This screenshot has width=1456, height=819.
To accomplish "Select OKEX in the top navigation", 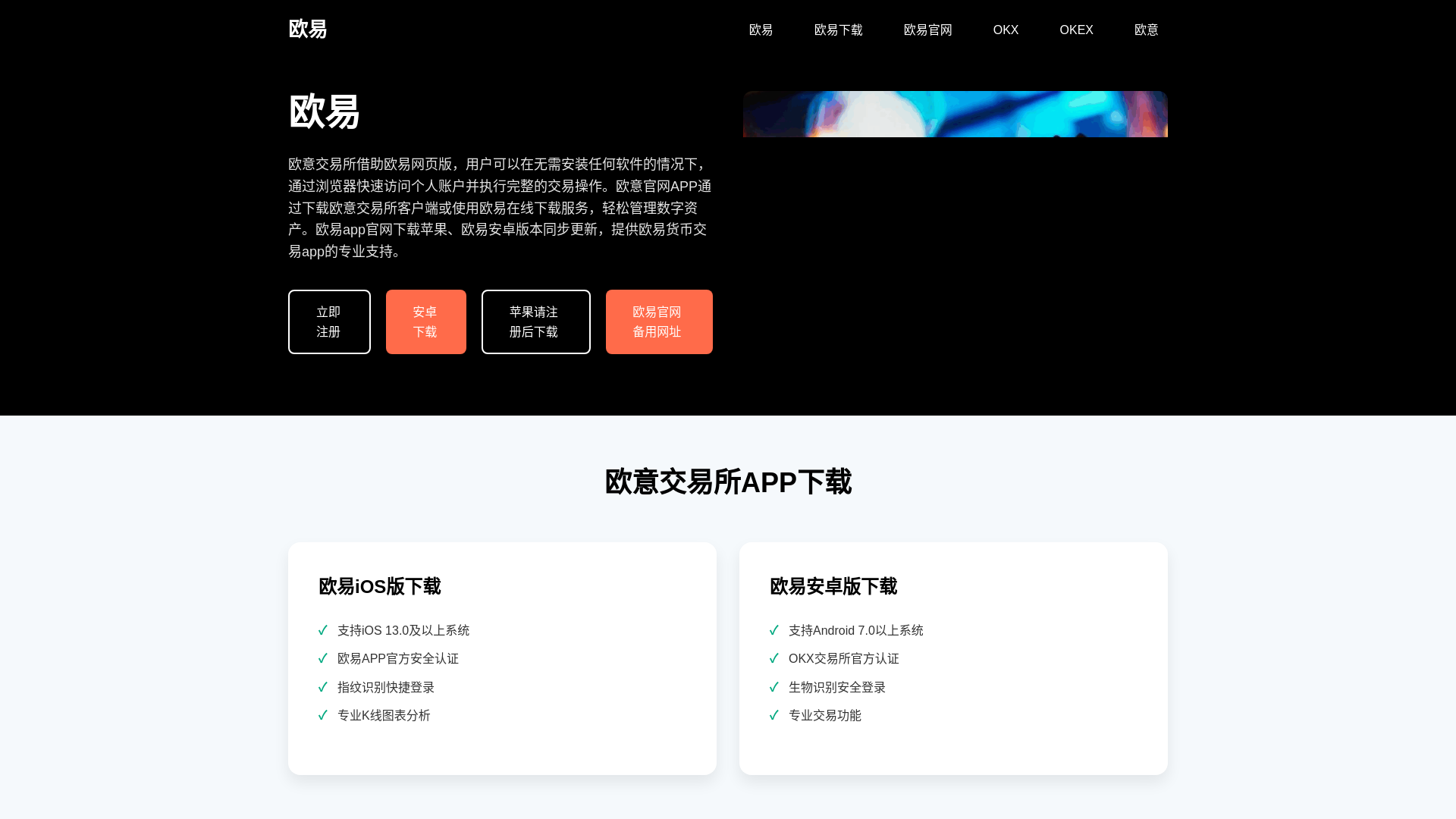I will coord(1076,30).
